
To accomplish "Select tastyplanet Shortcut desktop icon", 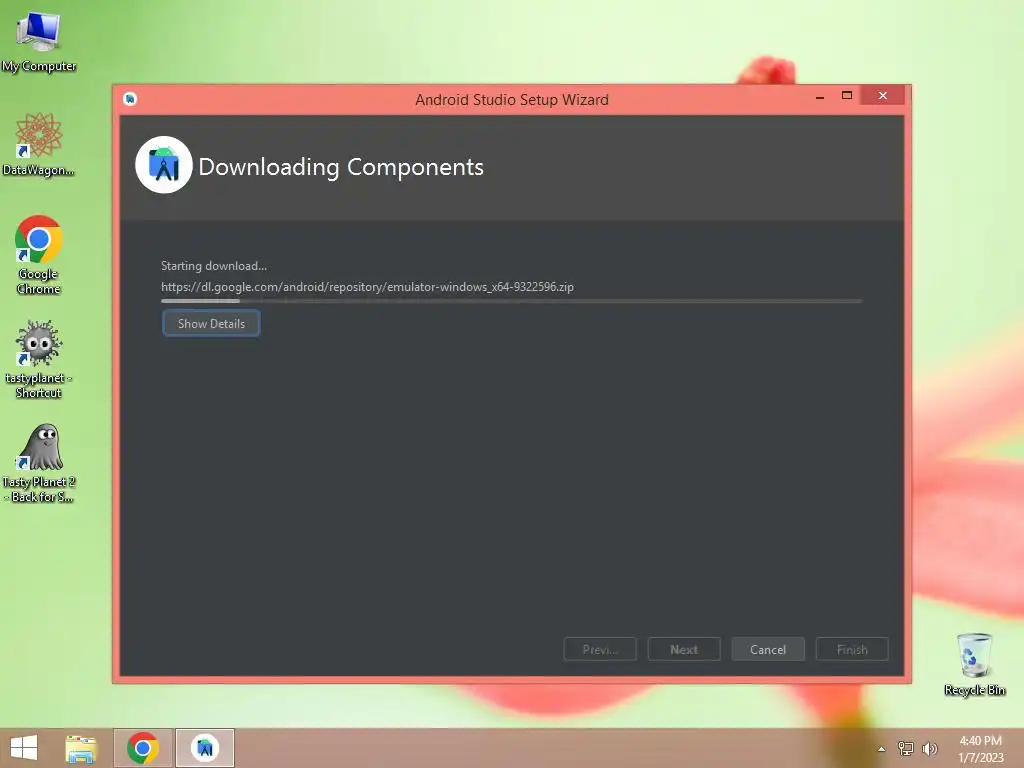I will (39, 359).
